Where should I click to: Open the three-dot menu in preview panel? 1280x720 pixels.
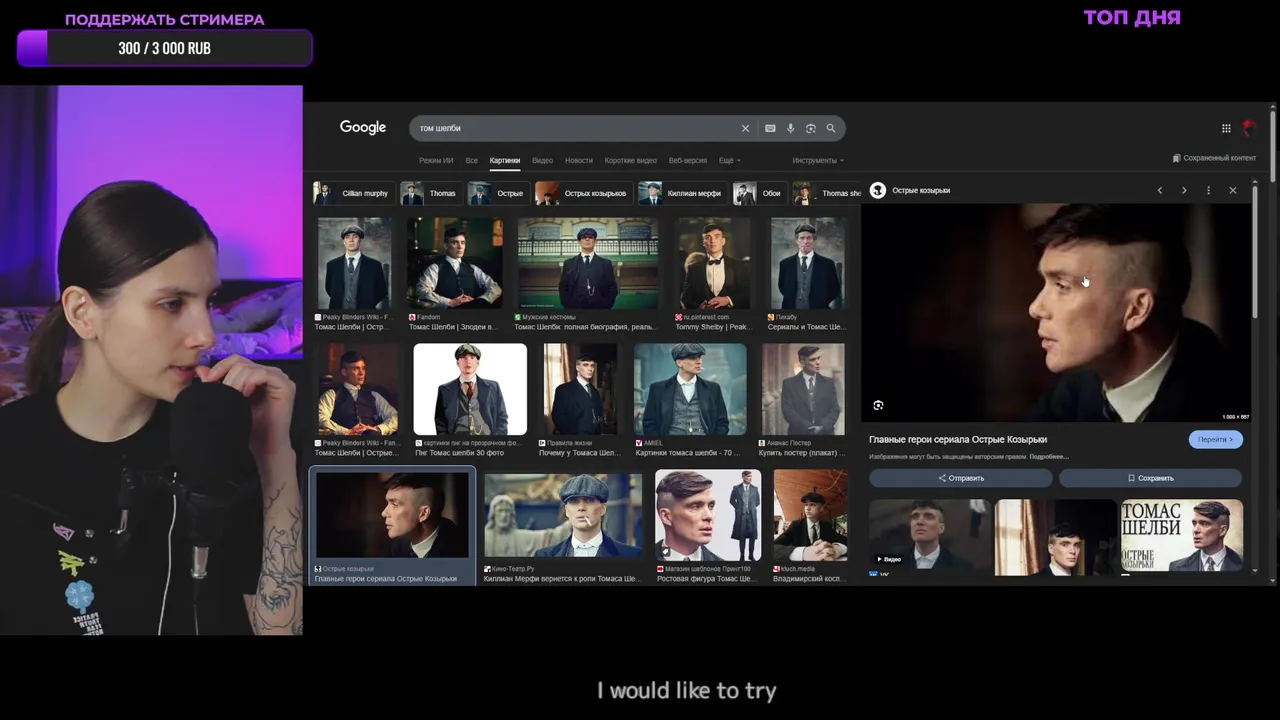(x=1208, y=190)
